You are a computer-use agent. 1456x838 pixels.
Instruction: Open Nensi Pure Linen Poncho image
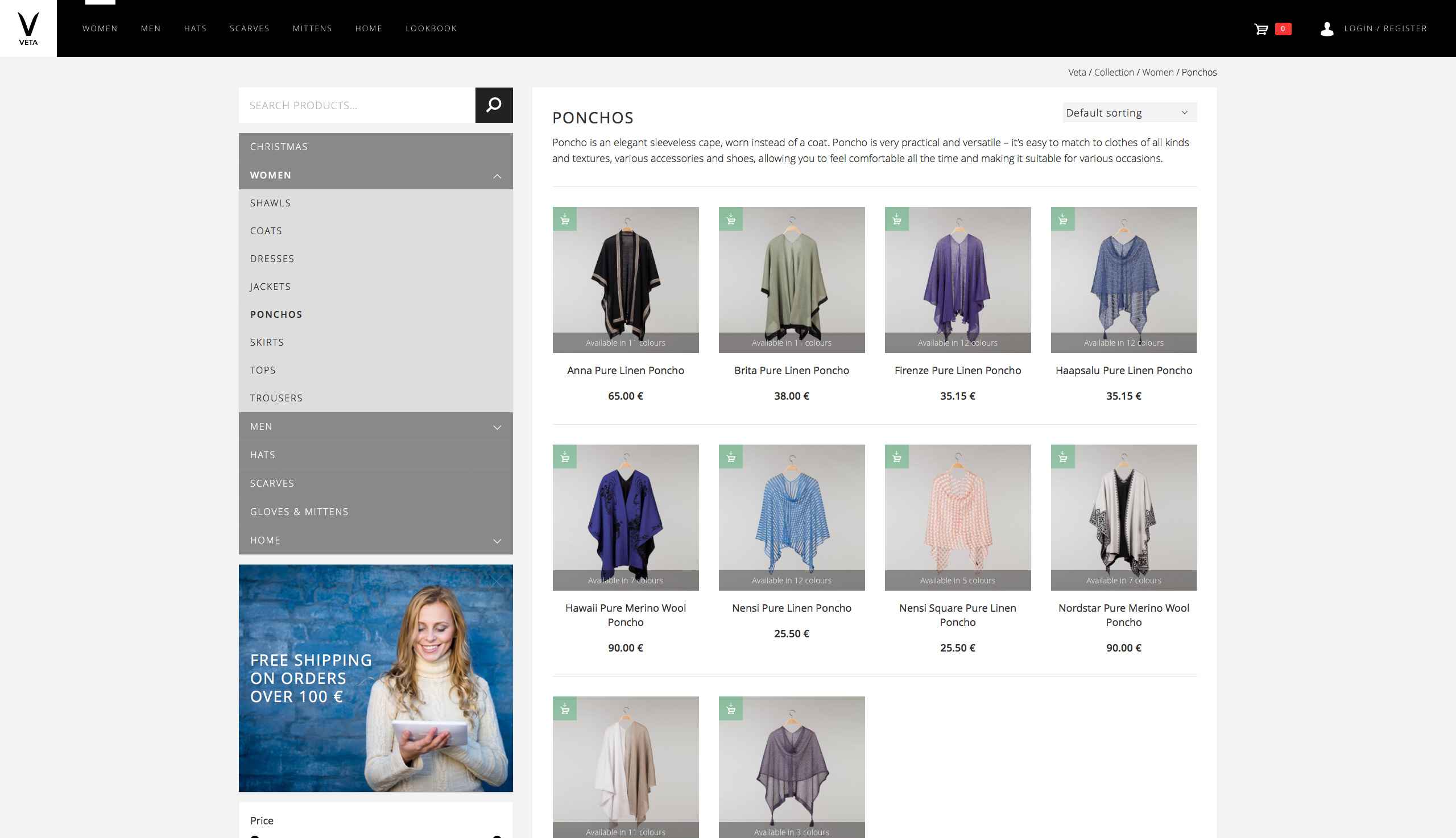[x=792, y=517]
